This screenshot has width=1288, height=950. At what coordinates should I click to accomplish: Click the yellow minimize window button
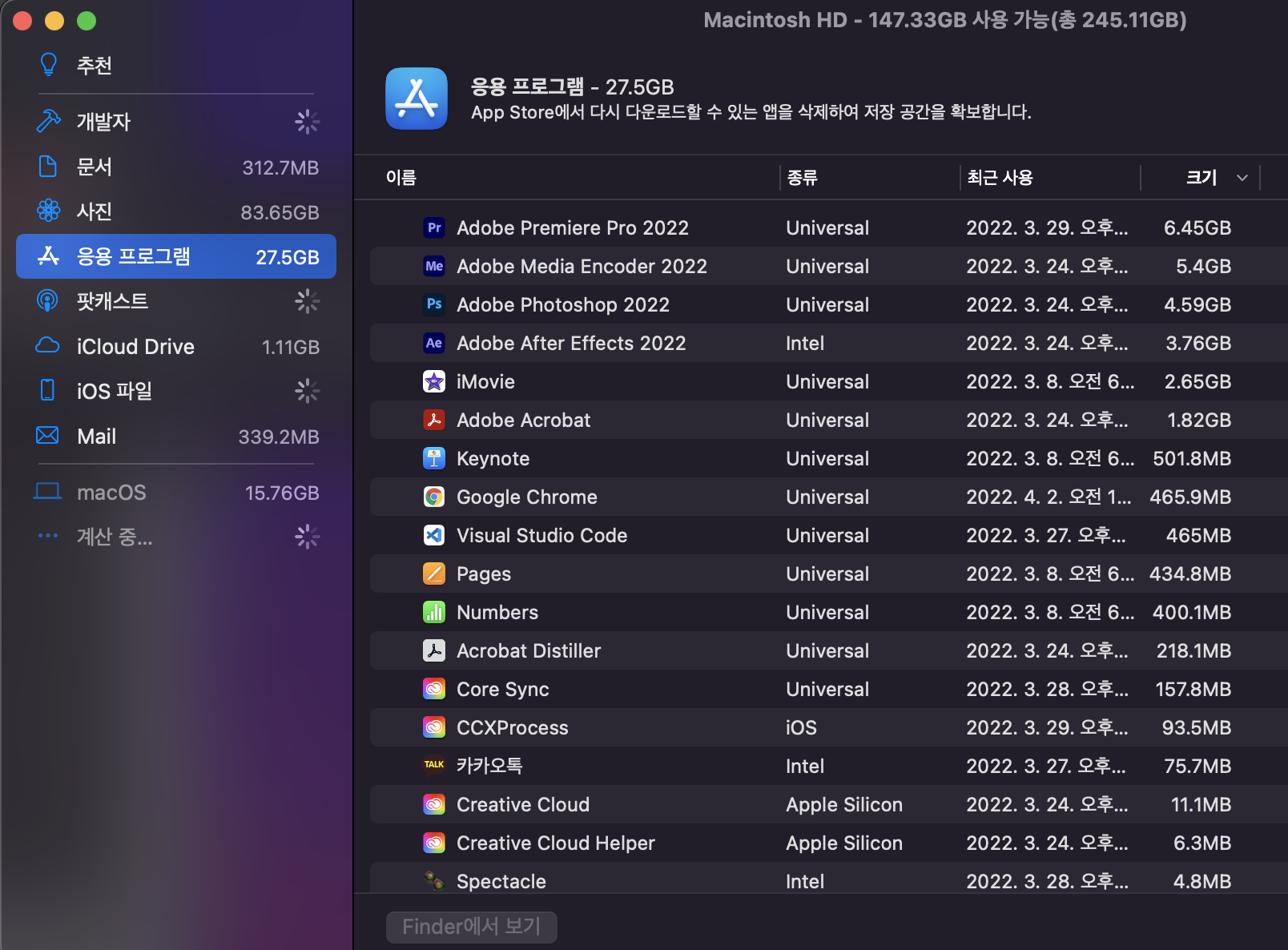click(x=54, y=21)
